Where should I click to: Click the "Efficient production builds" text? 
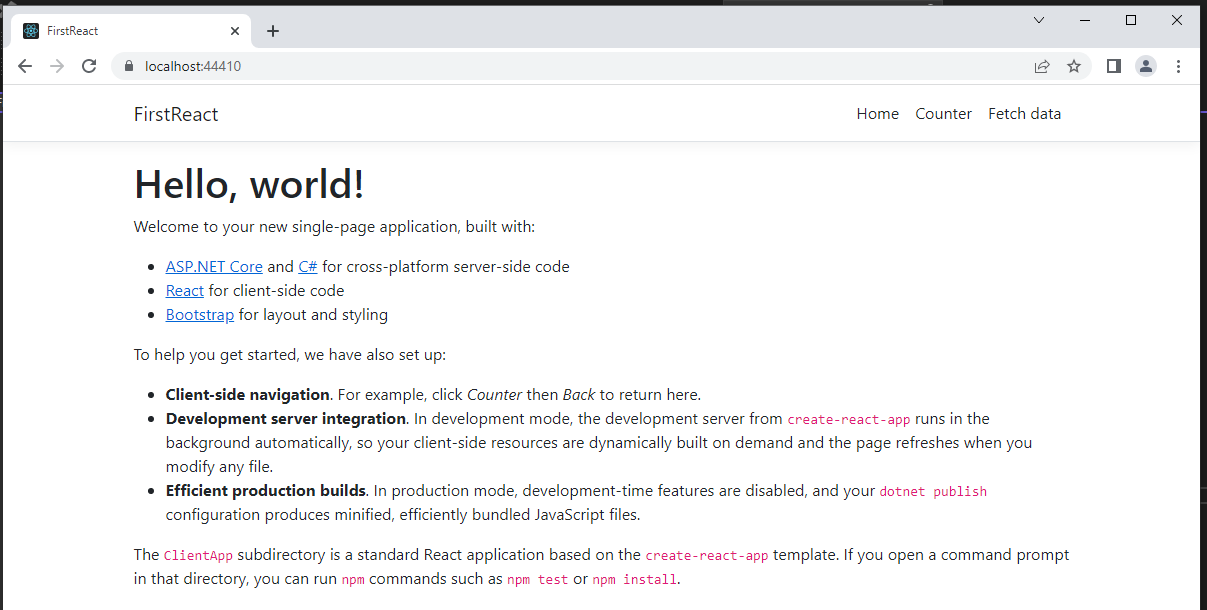click(266, 491)
